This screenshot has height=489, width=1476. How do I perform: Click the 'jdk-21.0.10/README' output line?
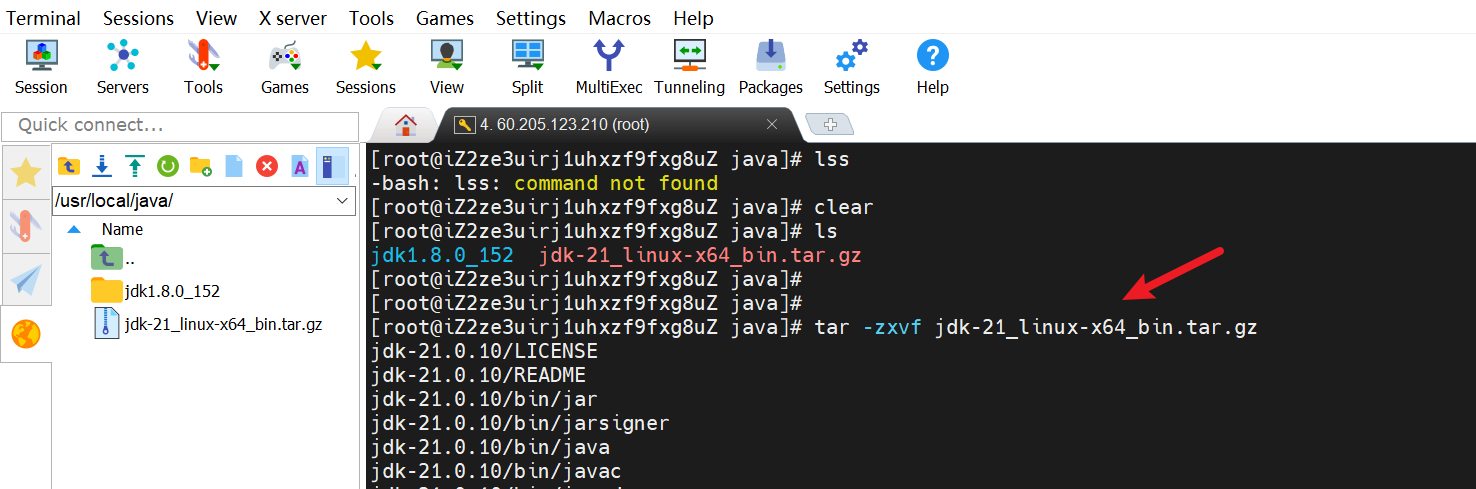pyautogui.click(x=478, y=375)
